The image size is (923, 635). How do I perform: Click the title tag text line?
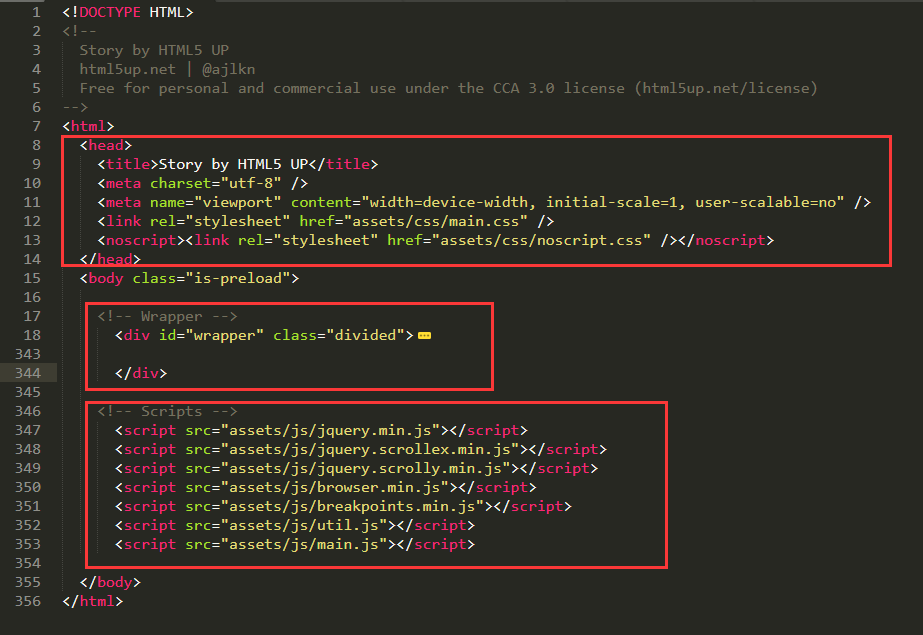pos(238,164)
